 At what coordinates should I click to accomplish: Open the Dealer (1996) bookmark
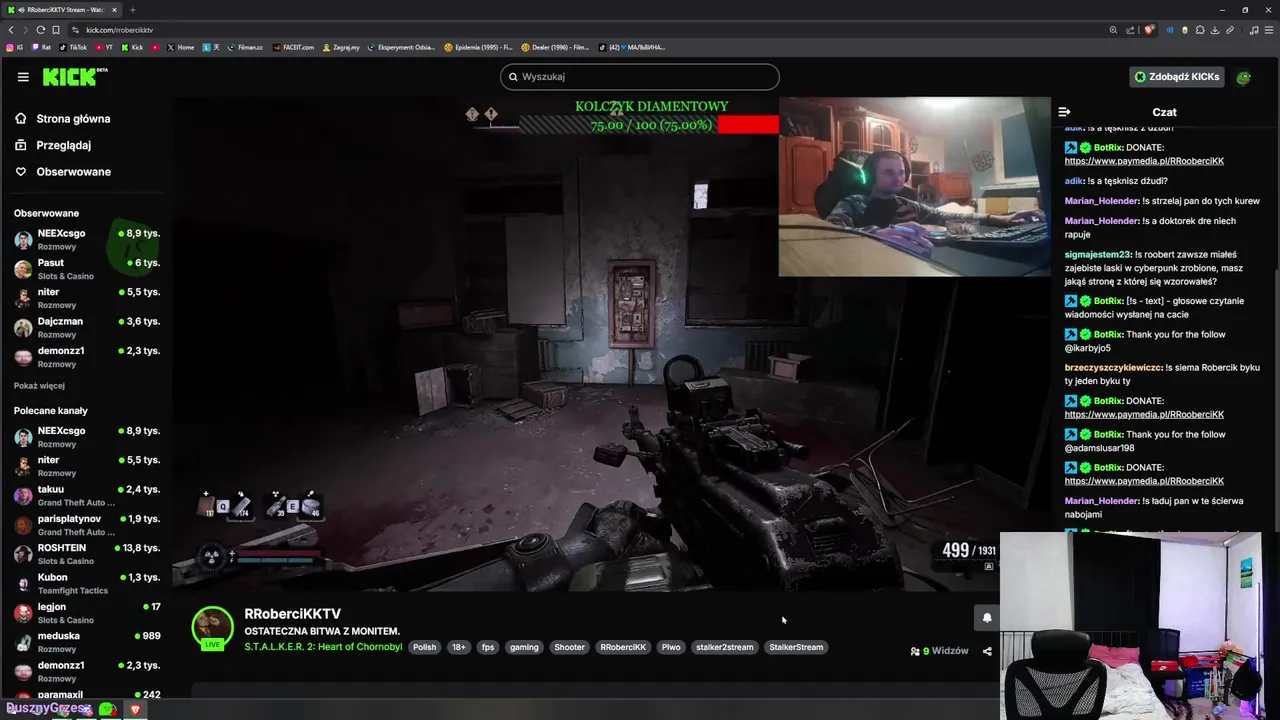[x=555, y=47]
